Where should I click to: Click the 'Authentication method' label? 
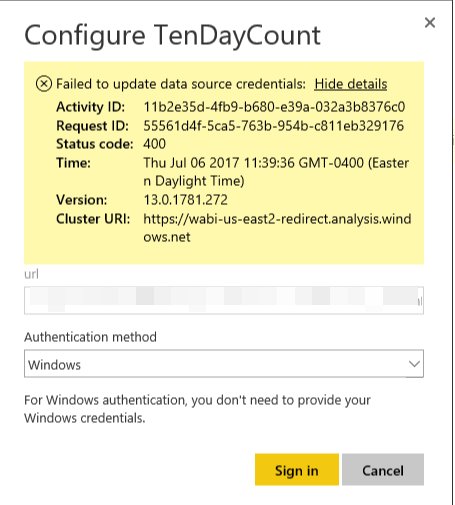click(90, 337)
